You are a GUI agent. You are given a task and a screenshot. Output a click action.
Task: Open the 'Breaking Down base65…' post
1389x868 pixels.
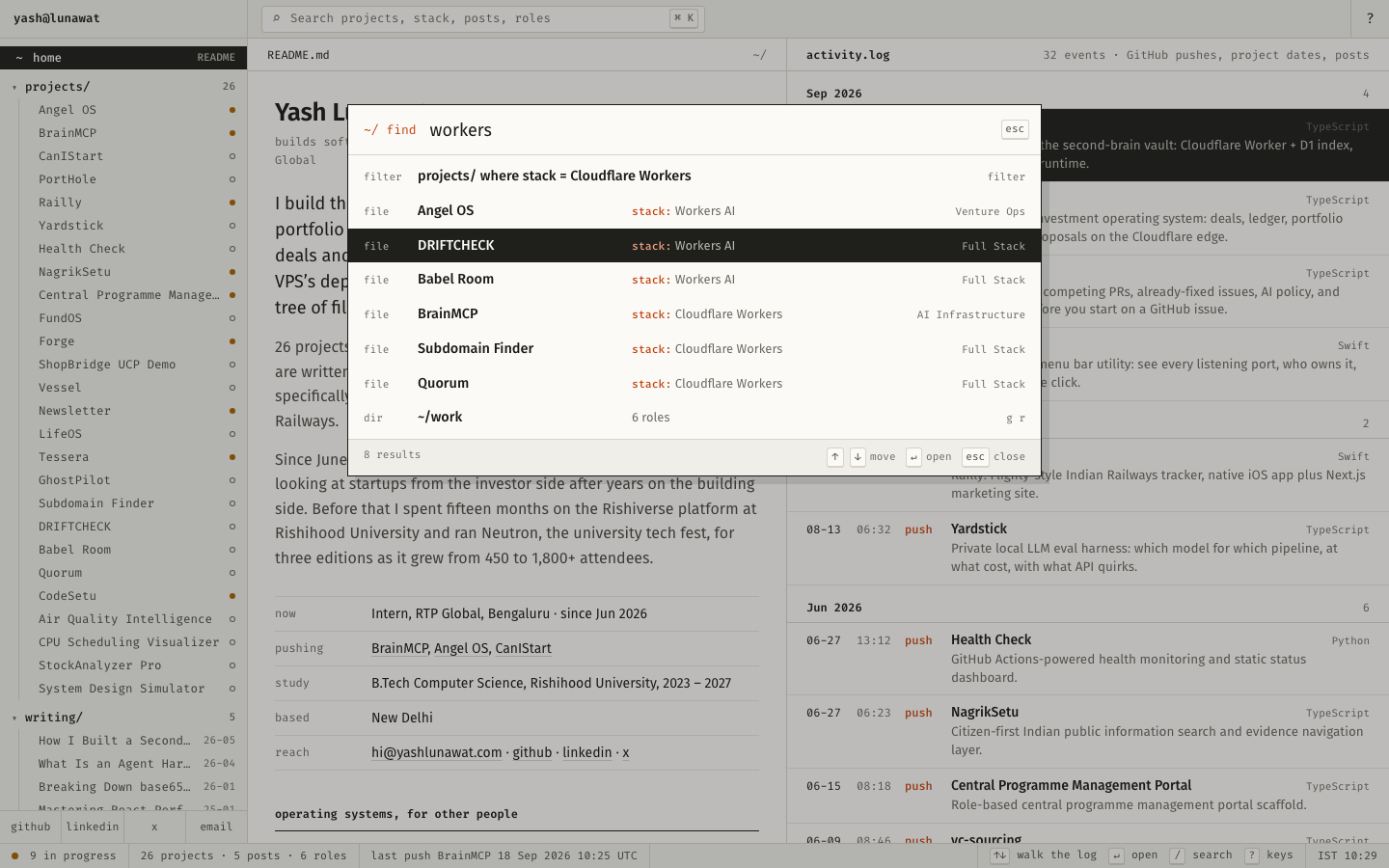[133, 787]
